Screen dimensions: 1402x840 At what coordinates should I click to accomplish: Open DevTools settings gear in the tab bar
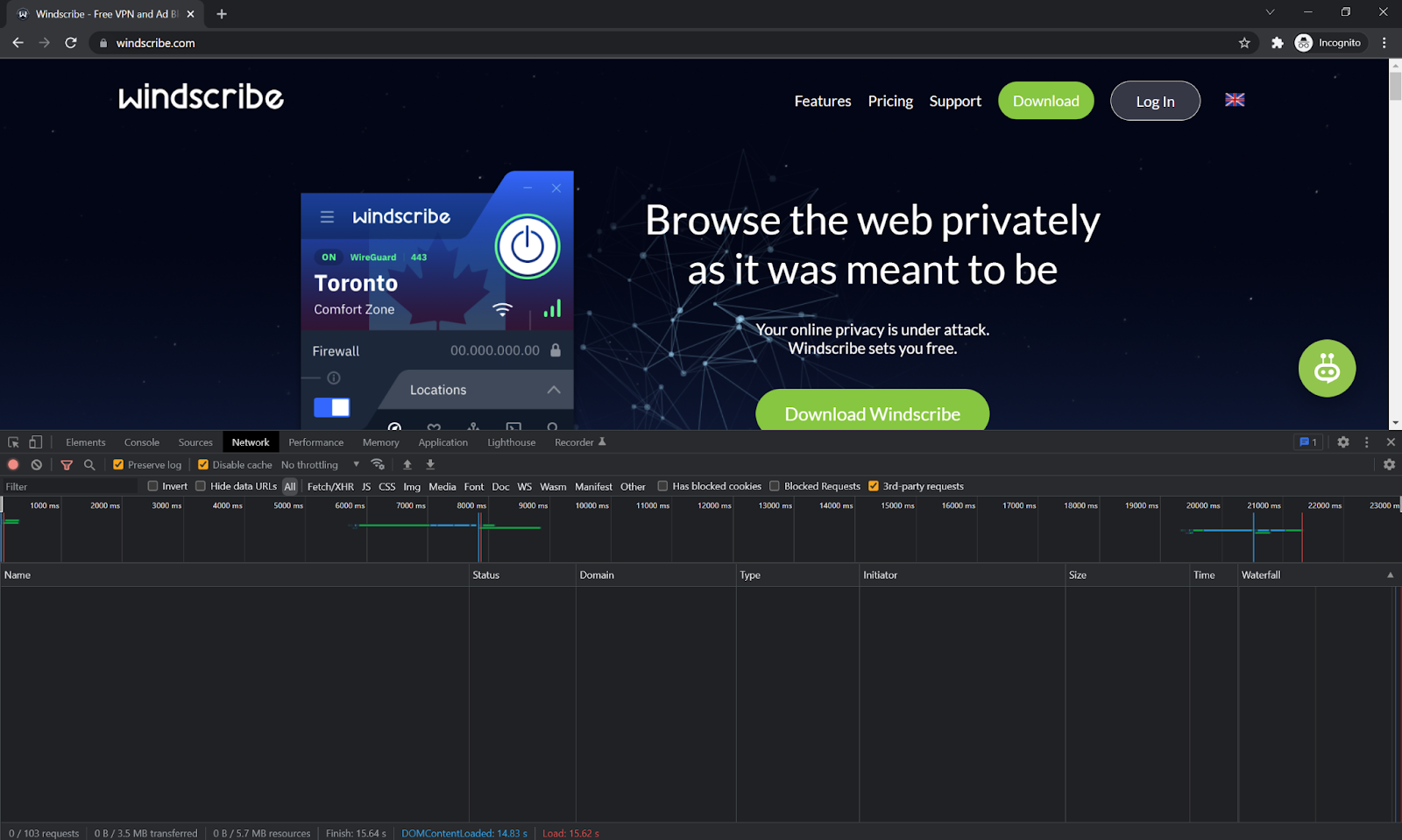1343,442
